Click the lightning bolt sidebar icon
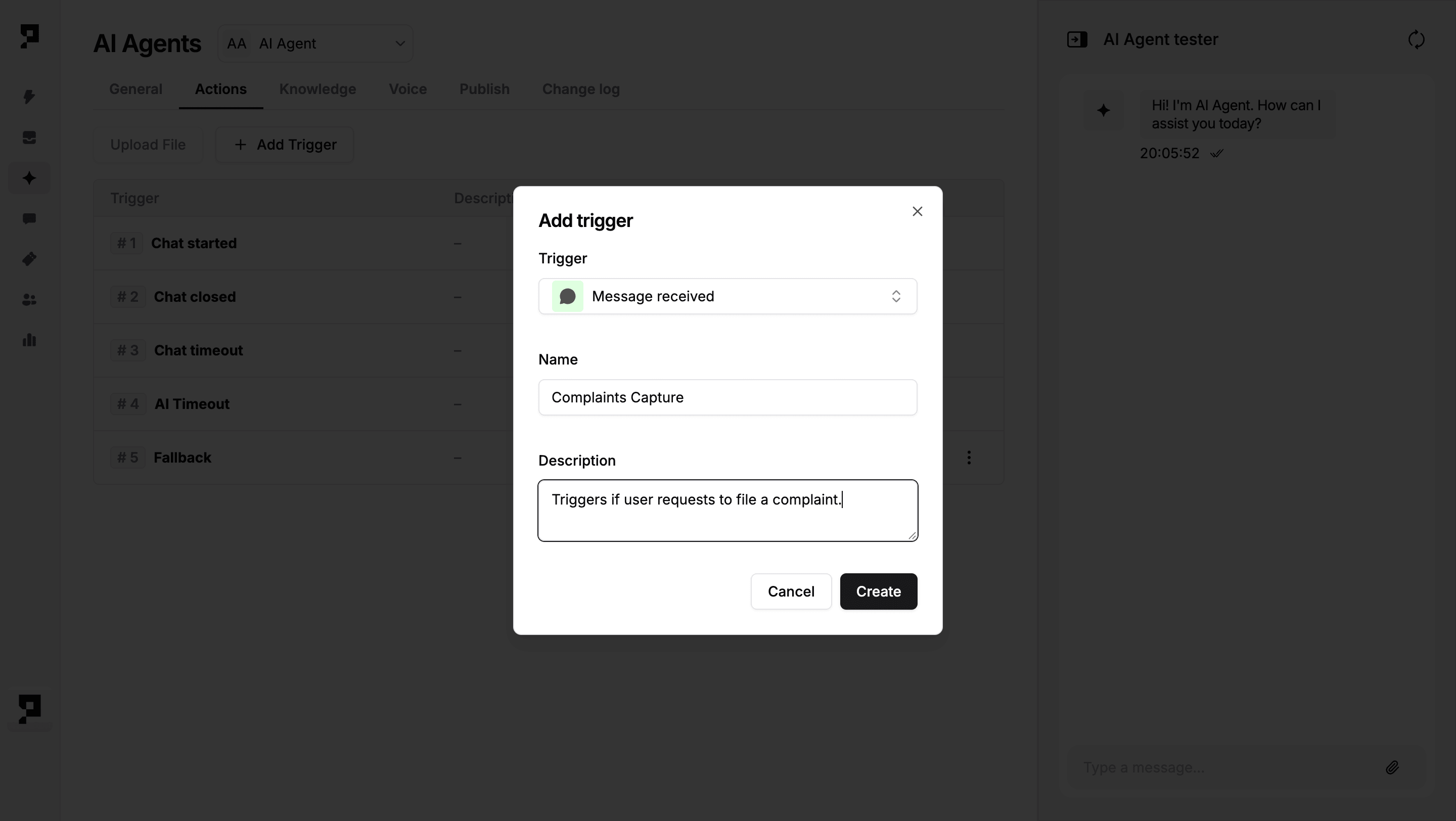This screenshot has height=821, width=1456. pos(29,97)
